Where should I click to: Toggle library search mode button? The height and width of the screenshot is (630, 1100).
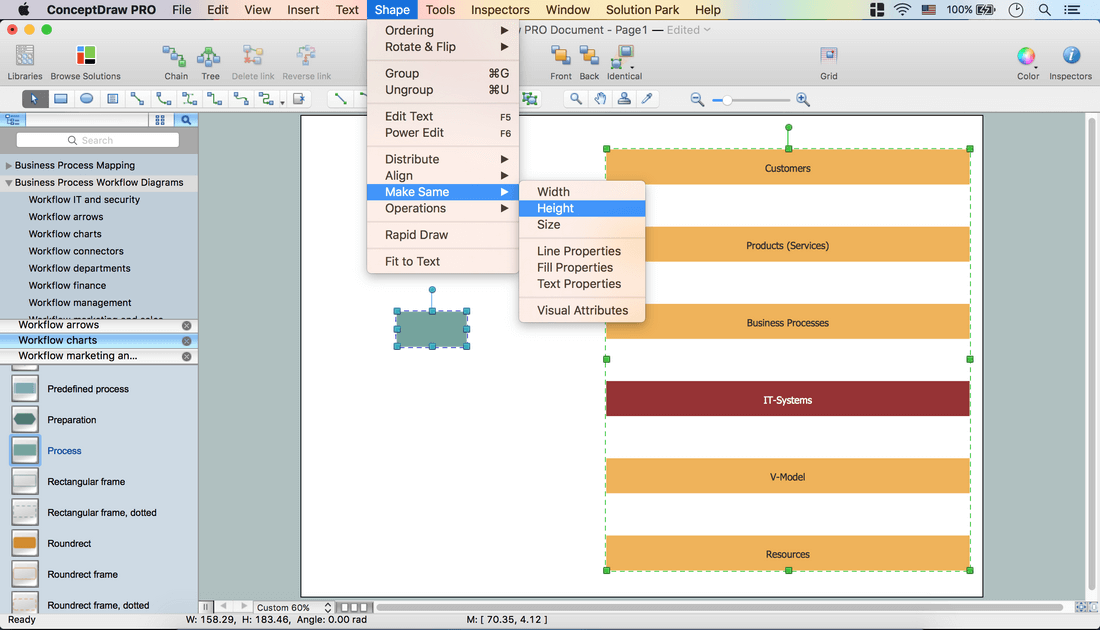tap(186, 120)
